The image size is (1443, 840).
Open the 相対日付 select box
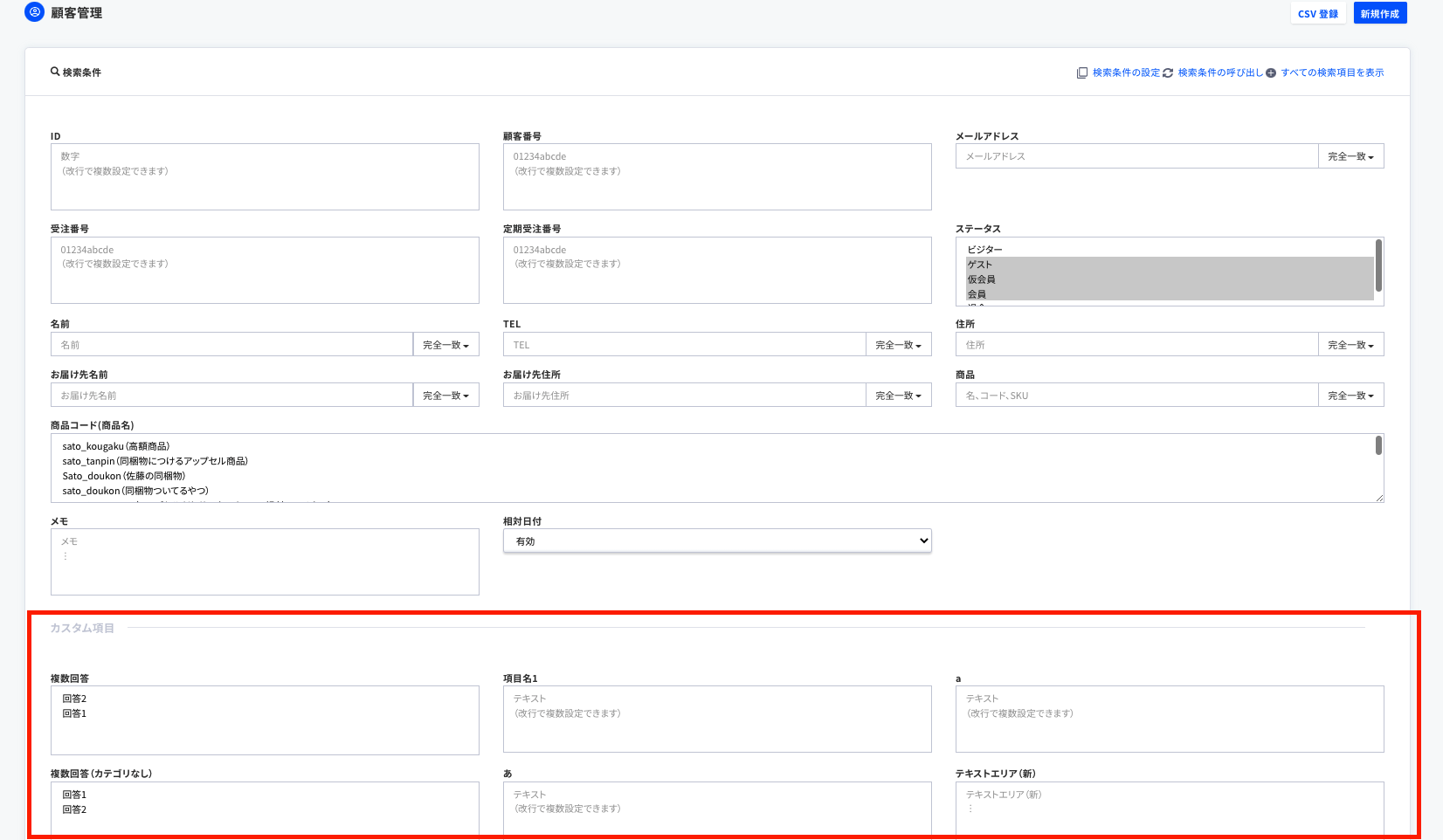coord(717,541)
